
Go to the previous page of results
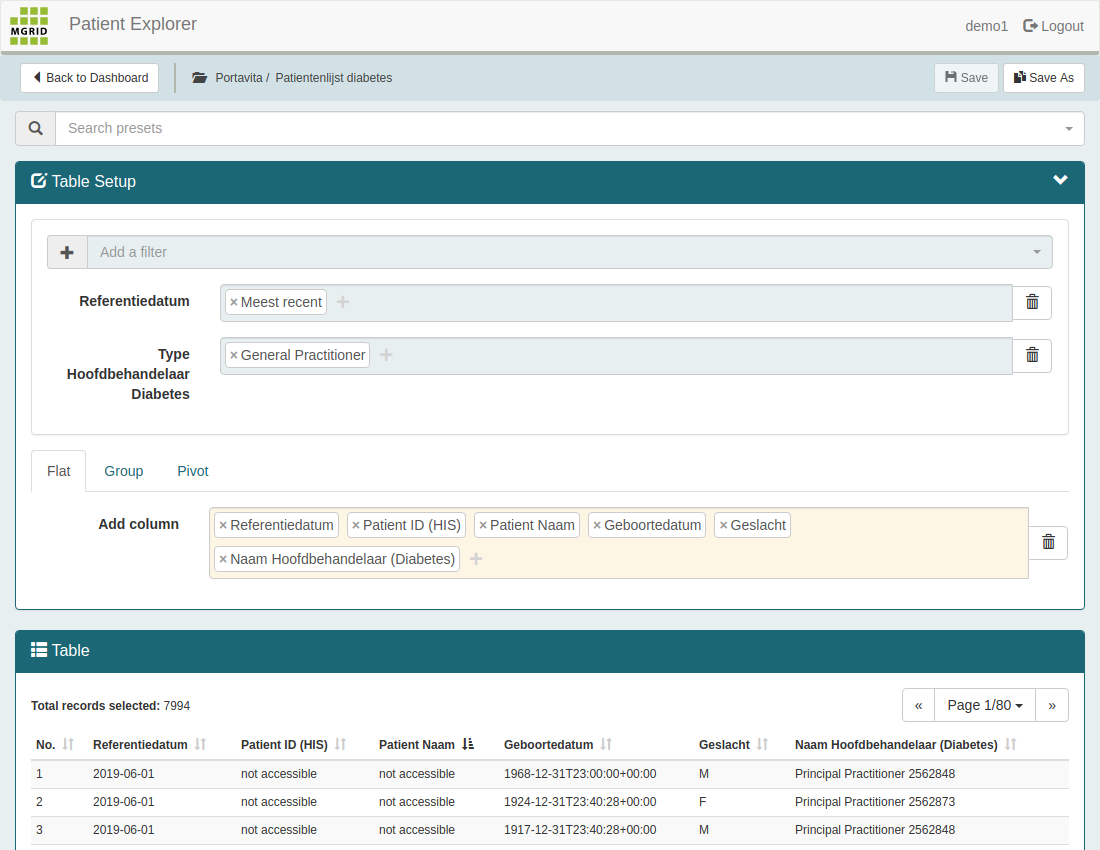918,706
